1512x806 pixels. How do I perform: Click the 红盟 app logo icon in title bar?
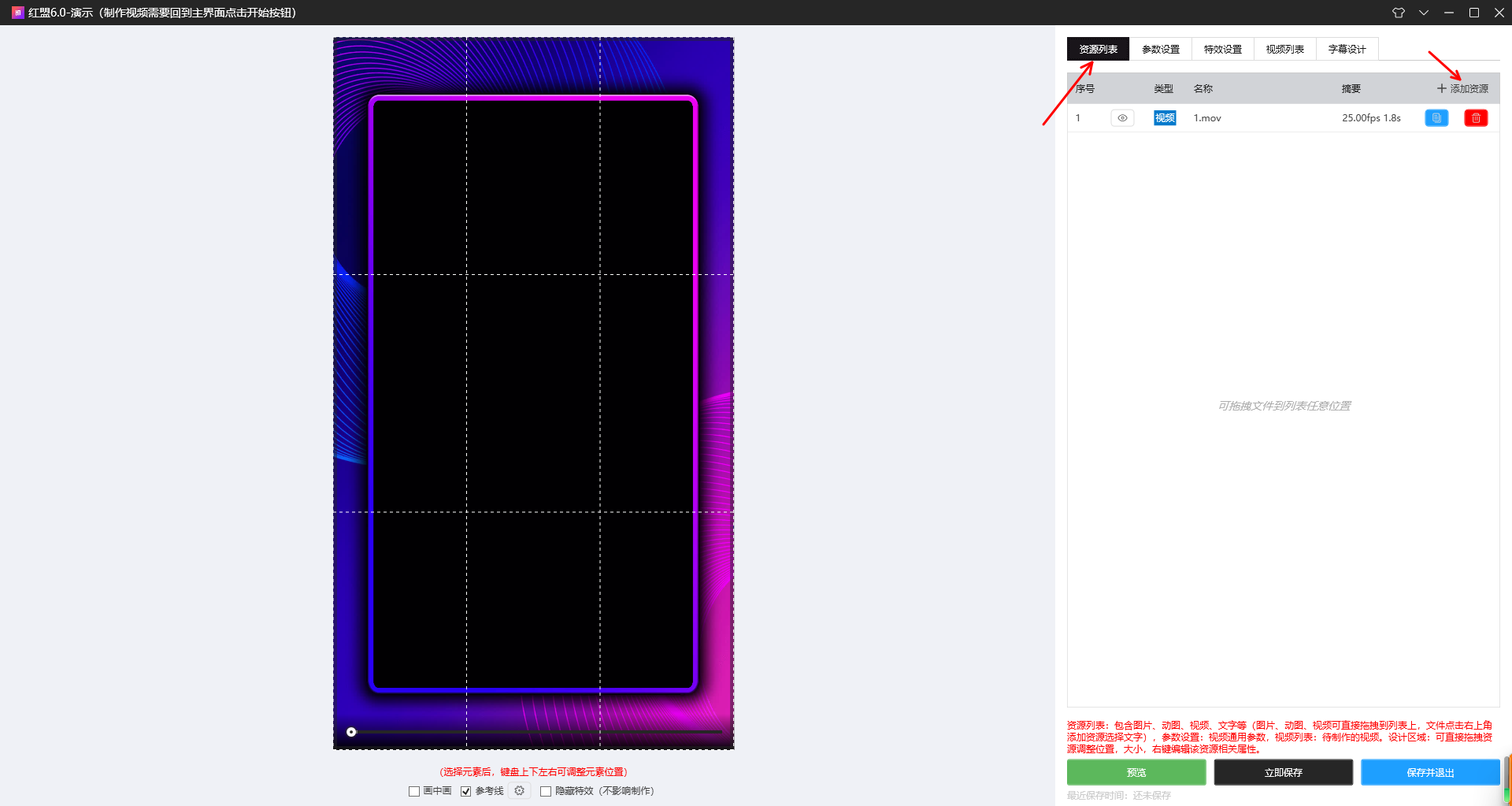click(17, 13)
